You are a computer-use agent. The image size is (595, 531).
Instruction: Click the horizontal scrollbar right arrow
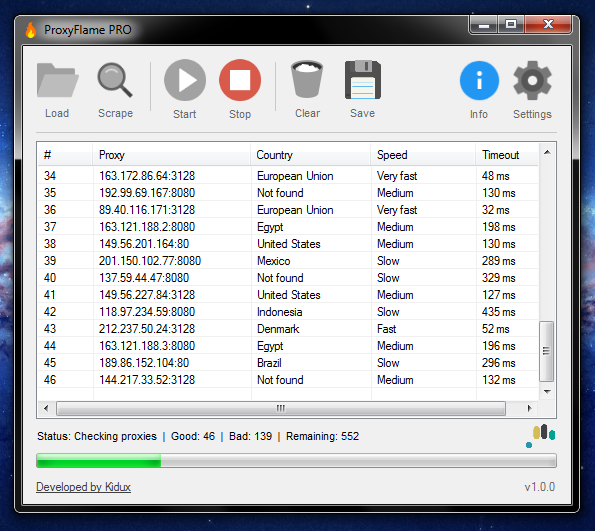529,408
